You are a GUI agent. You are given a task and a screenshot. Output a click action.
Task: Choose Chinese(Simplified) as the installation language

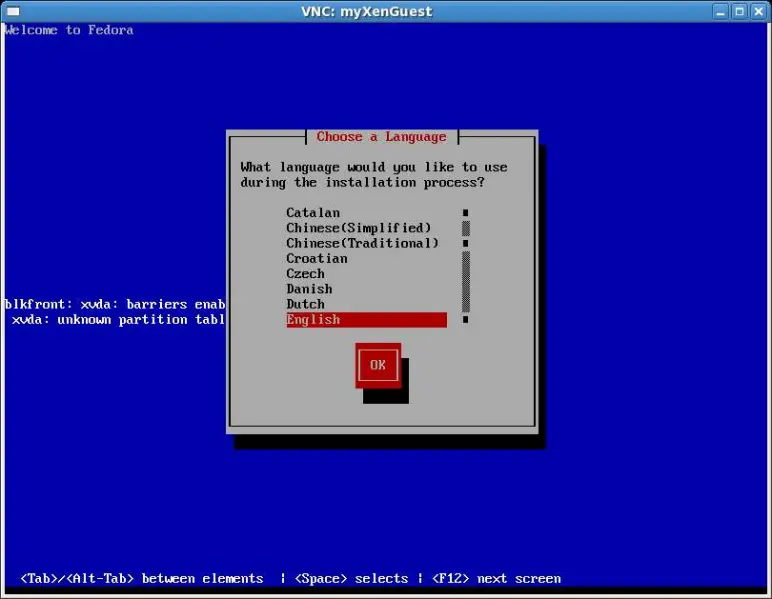pyautogui.click(x=358, y=228)
